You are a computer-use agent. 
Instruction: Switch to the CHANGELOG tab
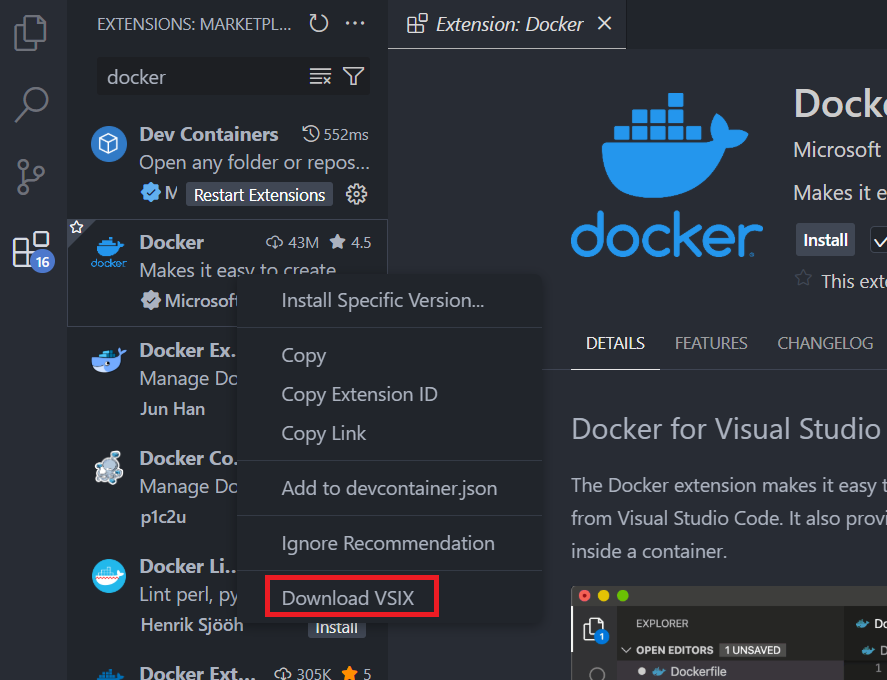click(825, 343)
